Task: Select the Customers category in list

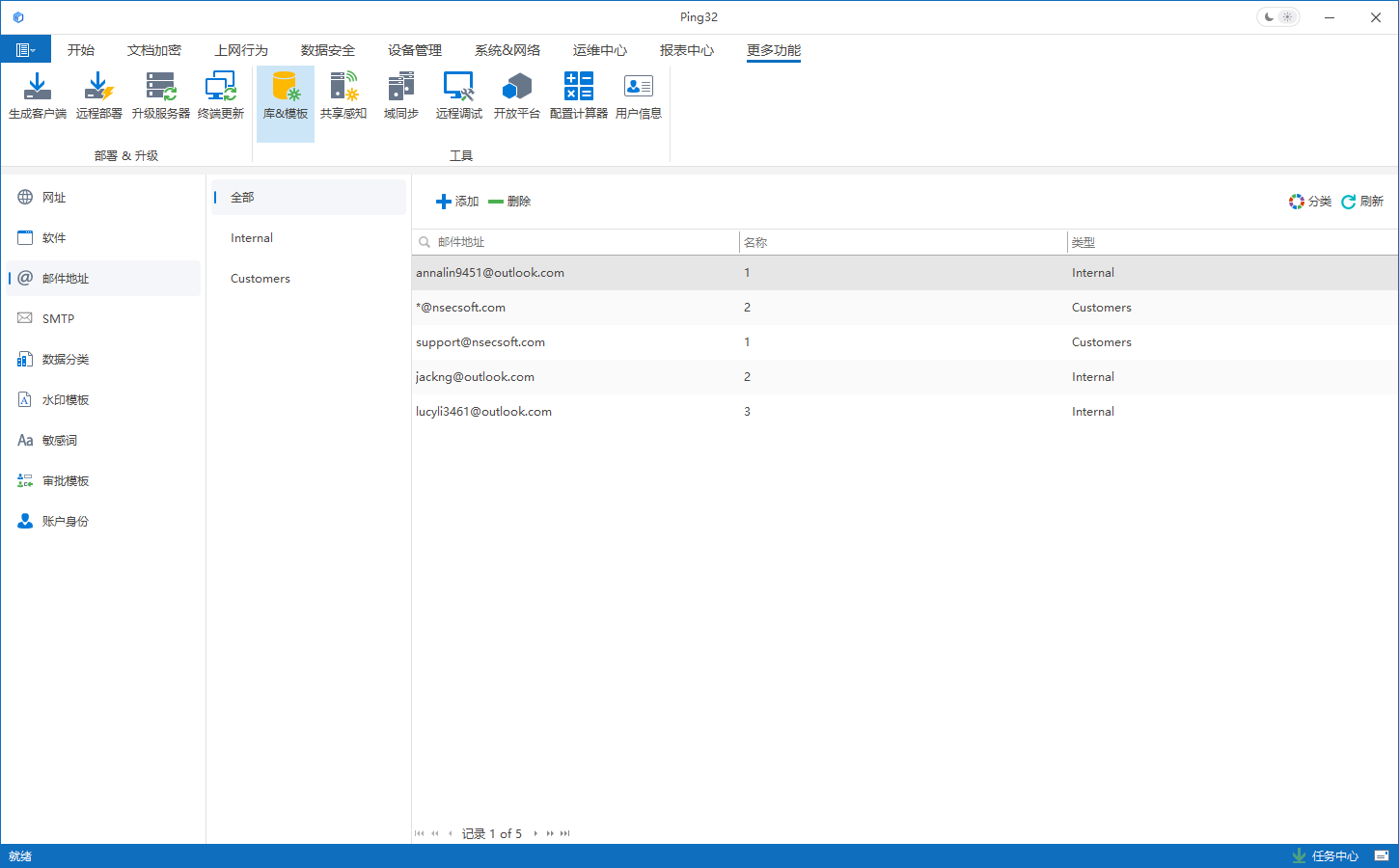Action: pos(261,279)
